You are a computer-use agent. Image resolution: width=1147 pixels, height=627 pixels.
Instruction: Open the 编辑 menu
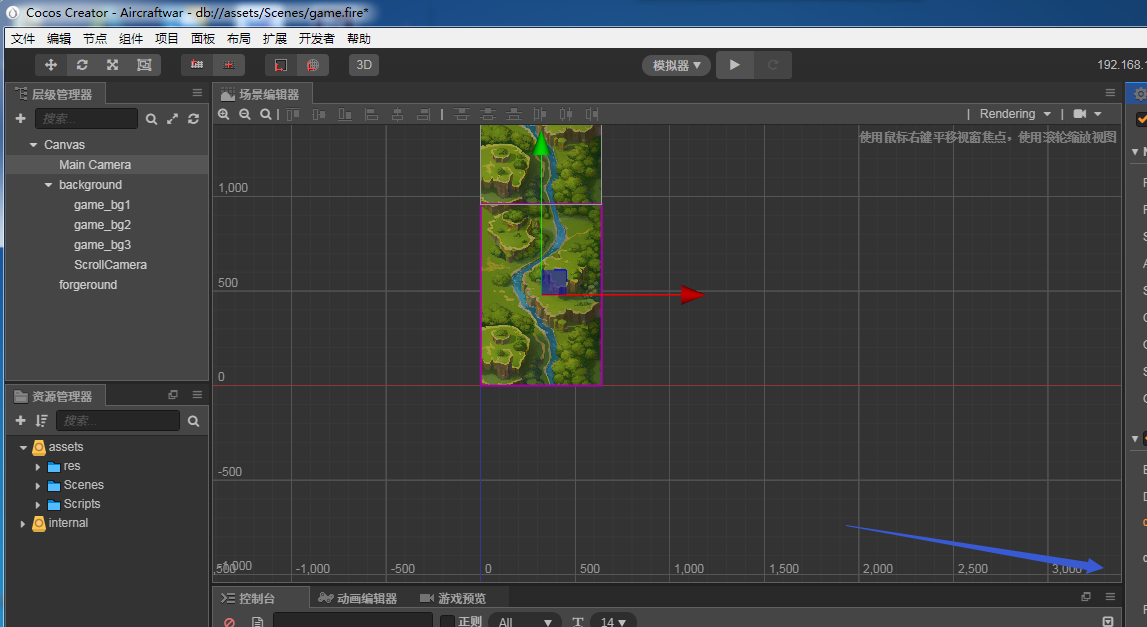point(59,39)
